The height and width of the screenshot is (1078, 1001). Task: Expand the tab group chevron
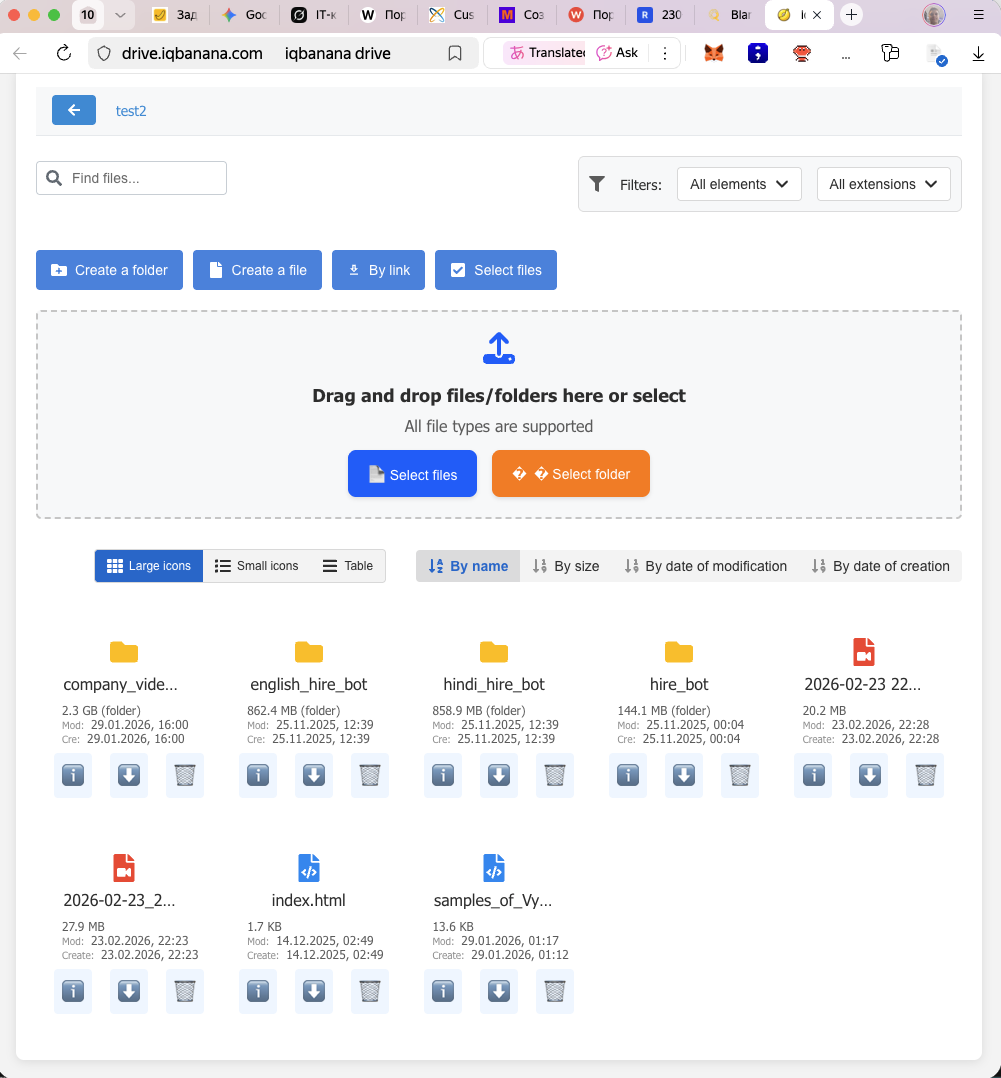pos(120,14)
